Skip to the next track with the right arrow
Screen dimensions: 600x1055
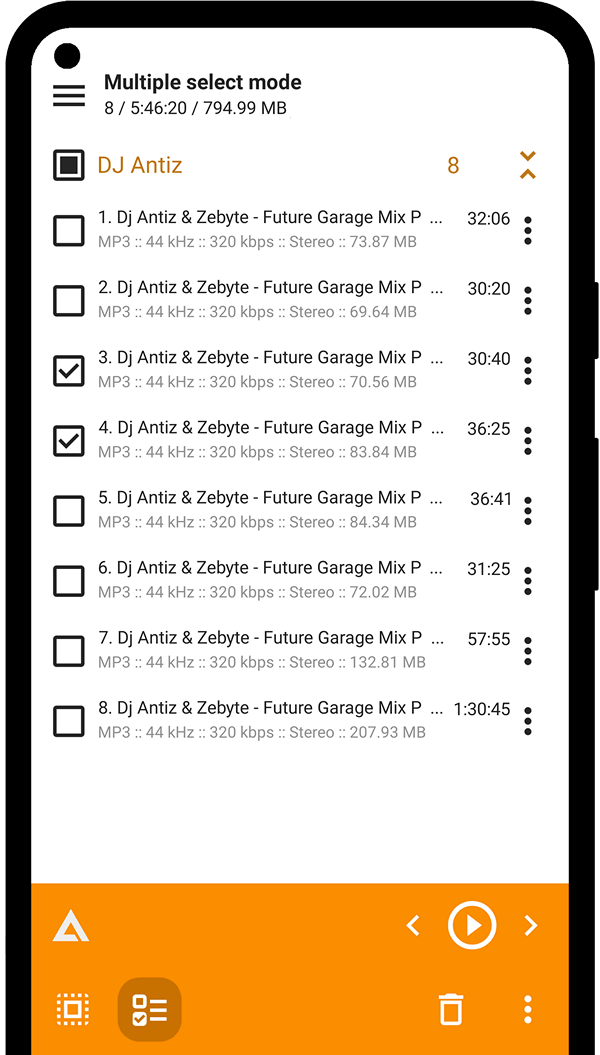click(531, 925)
